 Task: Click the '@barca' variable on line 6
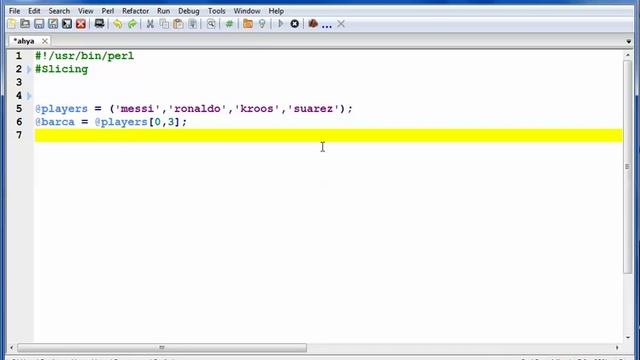click(x=55, y=122)
